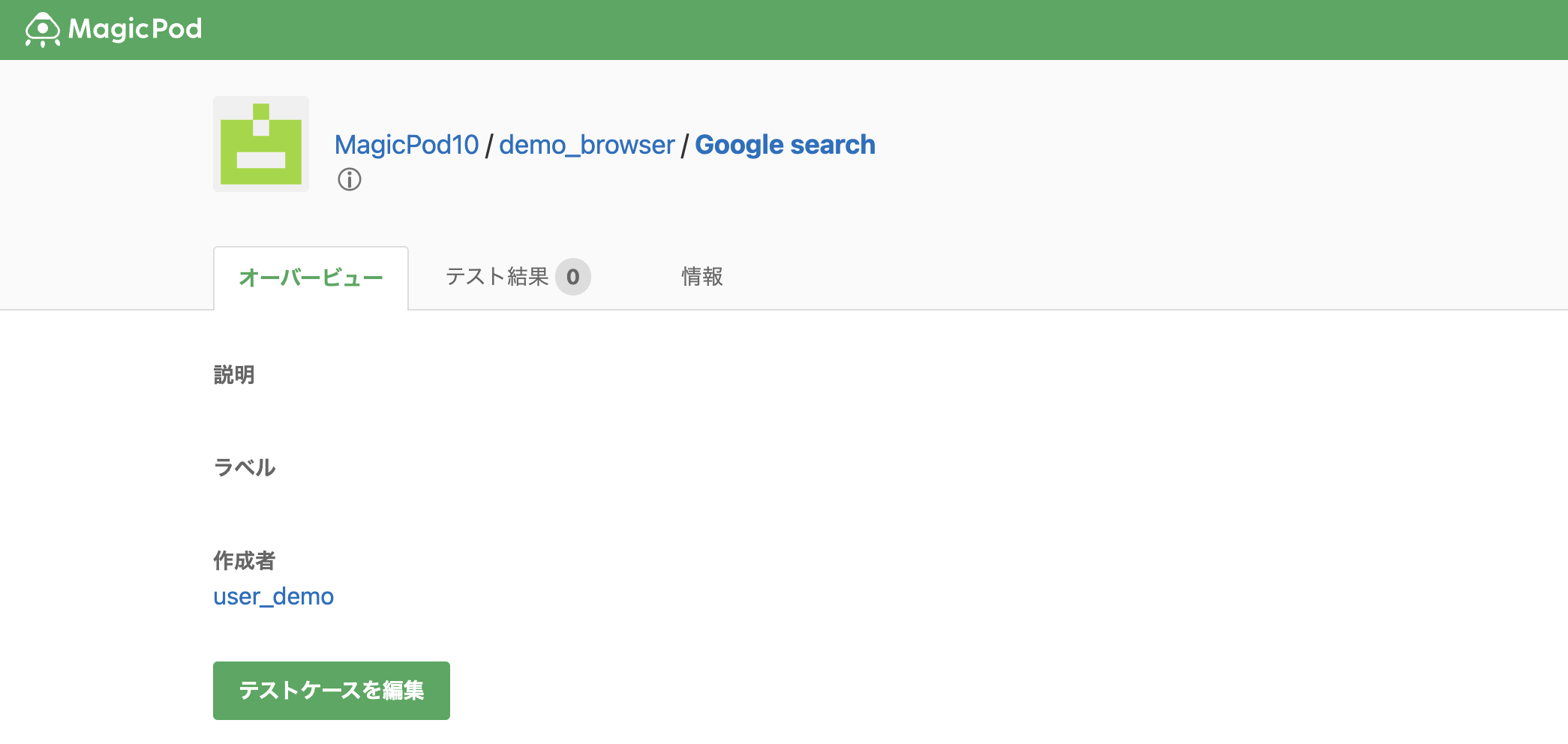This screenshot has height=744, width=1568.
Task: Click the MagicPod robot logo icon
Action: tap(42, 30)
